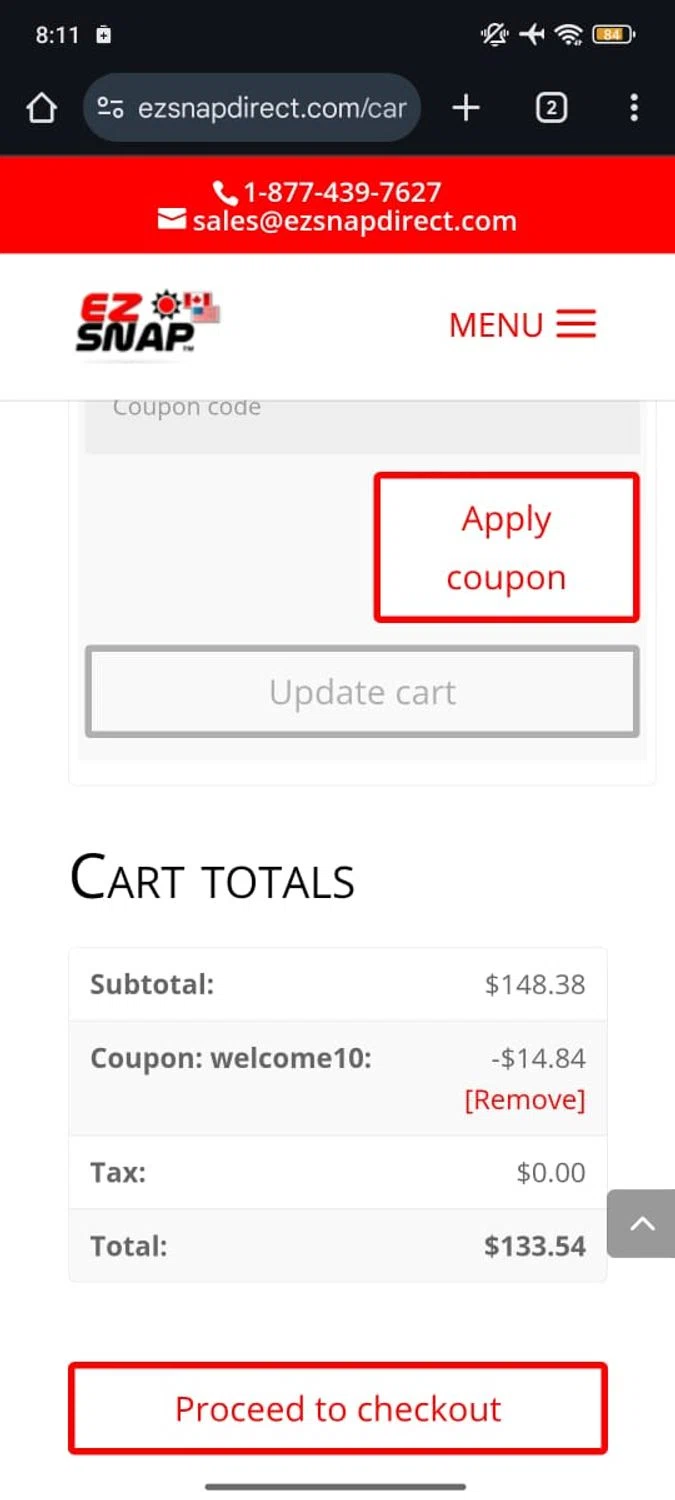The height and width of the screenshot is (1500, 675).
Task: Tap the envelope email icon
Action: point(172,219)
